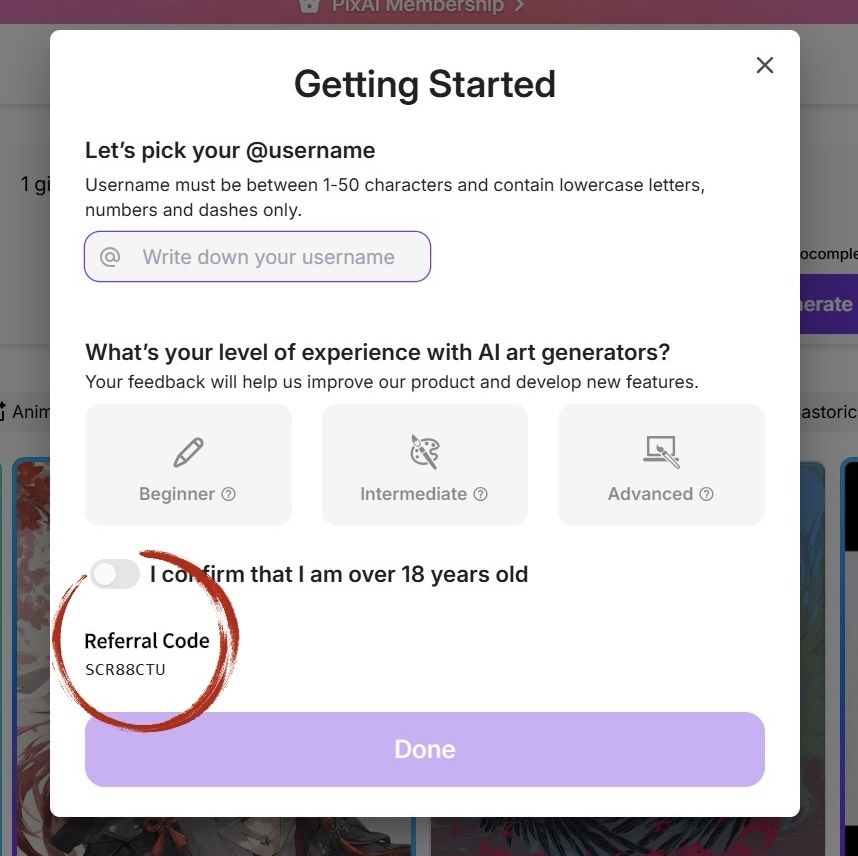Click the chevron beside PixAI Membership

519,5
